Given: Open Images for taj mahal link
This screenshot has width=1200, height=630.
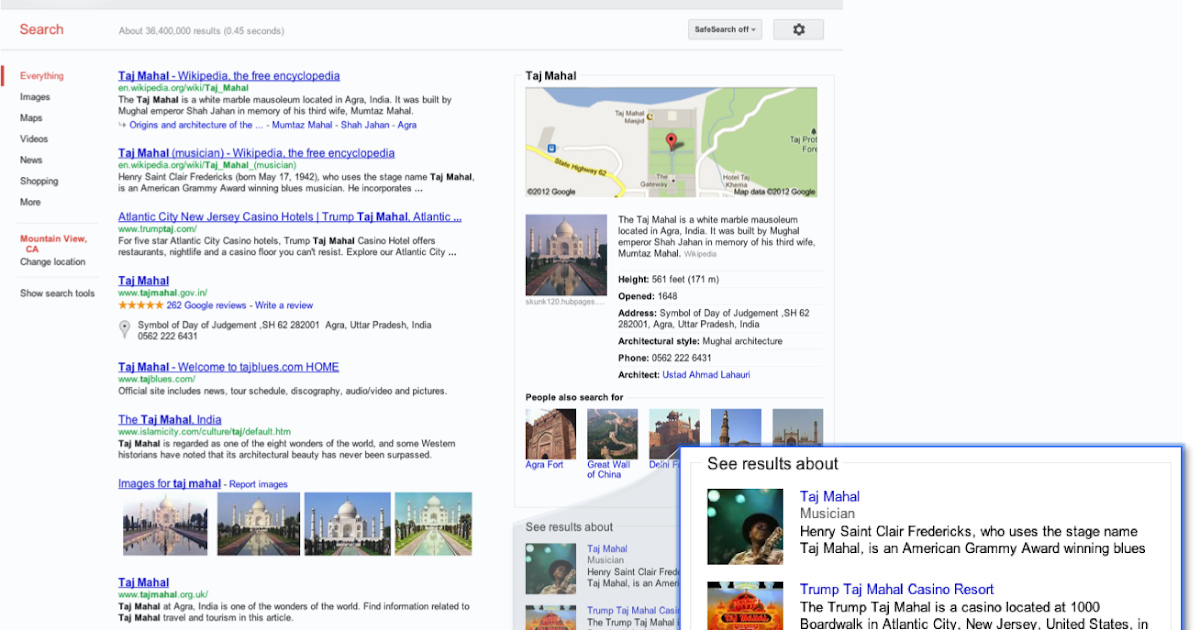Looking at the screenshot, I should coord(169,484).
